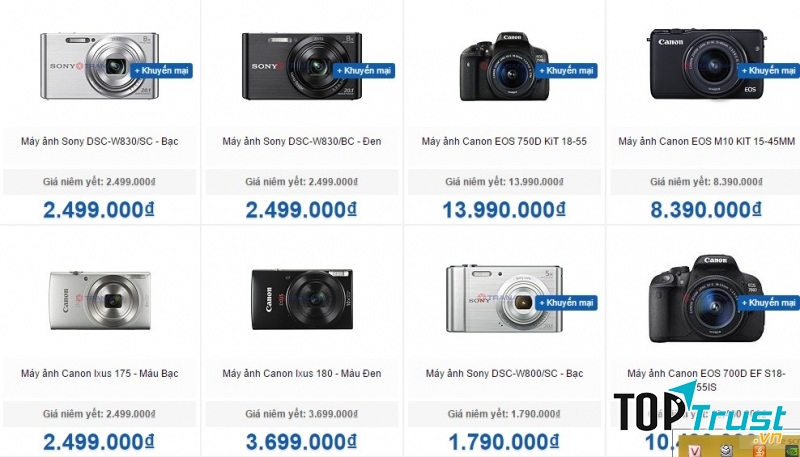Click the silver Canon Ixus 175 camera image
800x457 pixels.
point(100,300)
